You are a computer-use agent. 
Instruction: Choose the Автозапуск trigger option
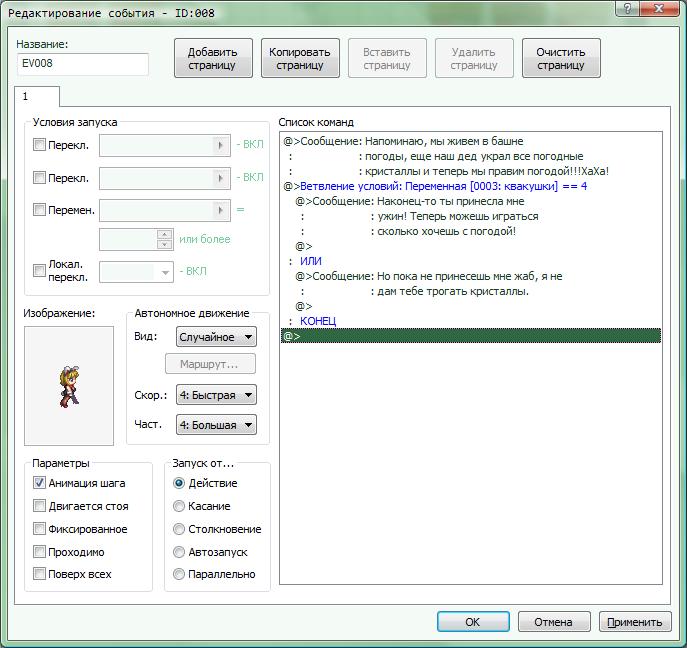point(180,552)
